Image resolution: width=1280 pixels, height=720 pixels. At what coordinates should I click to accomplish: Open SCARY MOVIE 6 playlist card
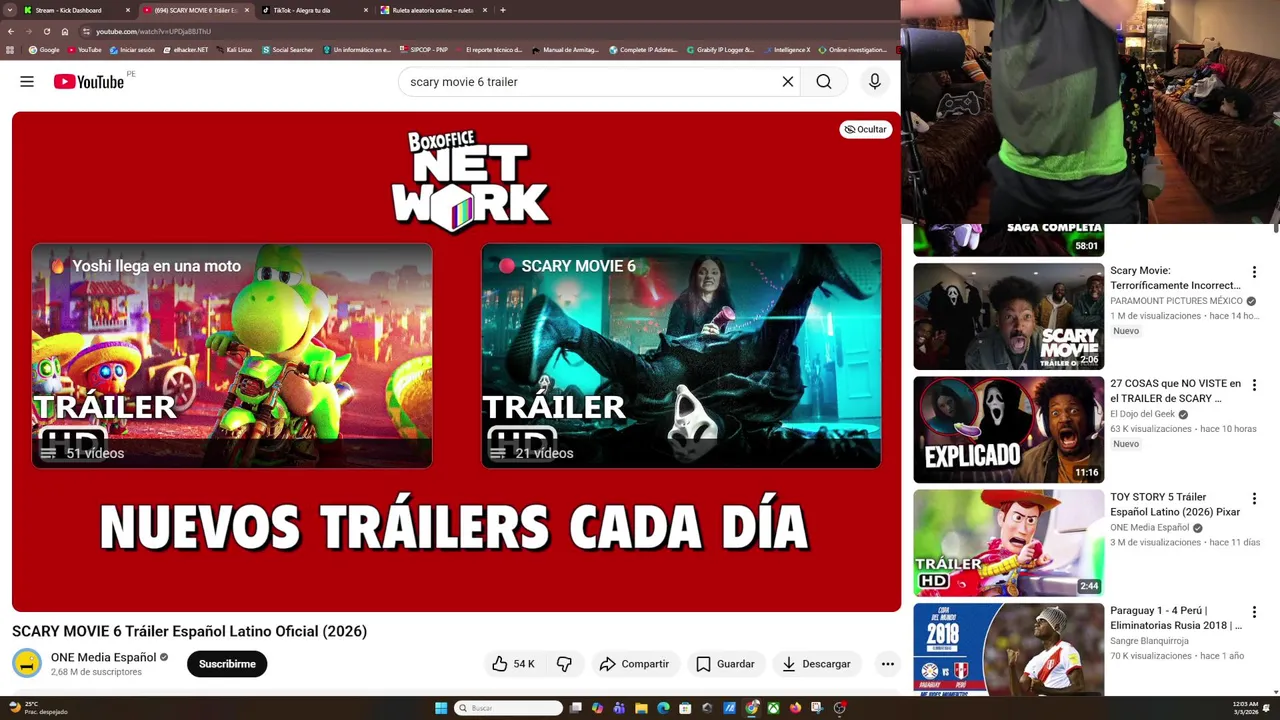[x=681, y=356]
